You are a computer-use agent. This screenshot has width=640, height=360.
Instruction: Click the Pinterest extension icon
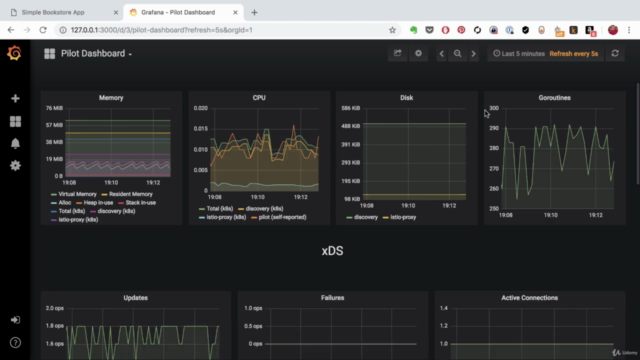click(461, 30)
